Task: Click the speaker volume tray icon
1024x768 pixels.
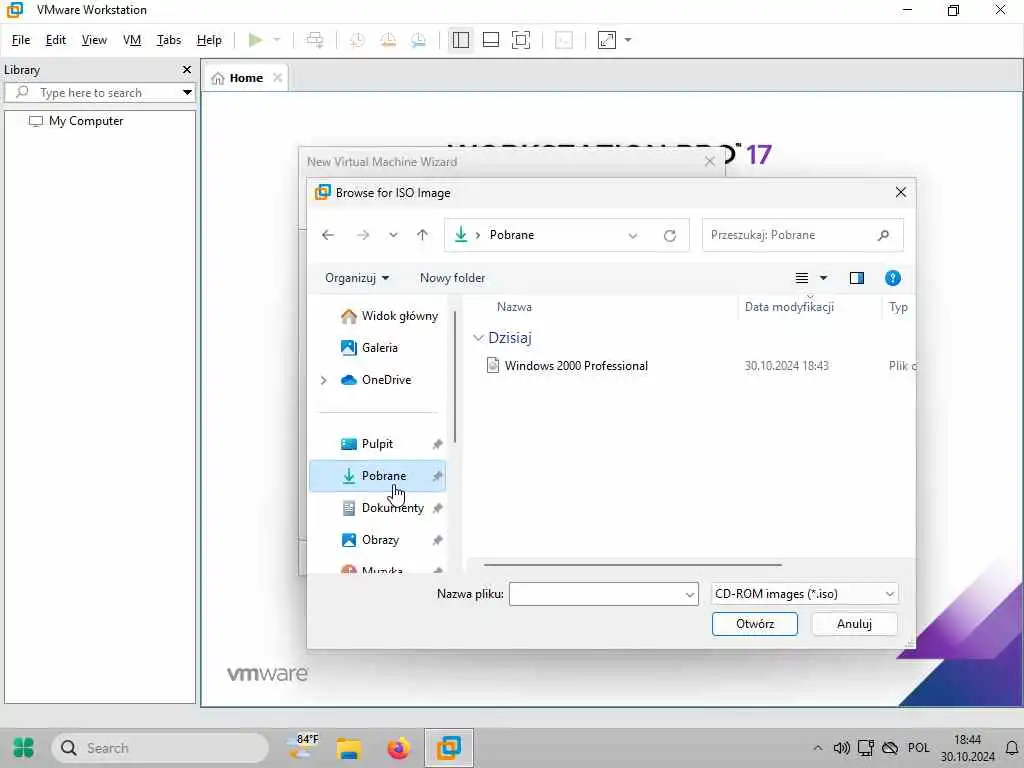Action: [x=841, y=748]
